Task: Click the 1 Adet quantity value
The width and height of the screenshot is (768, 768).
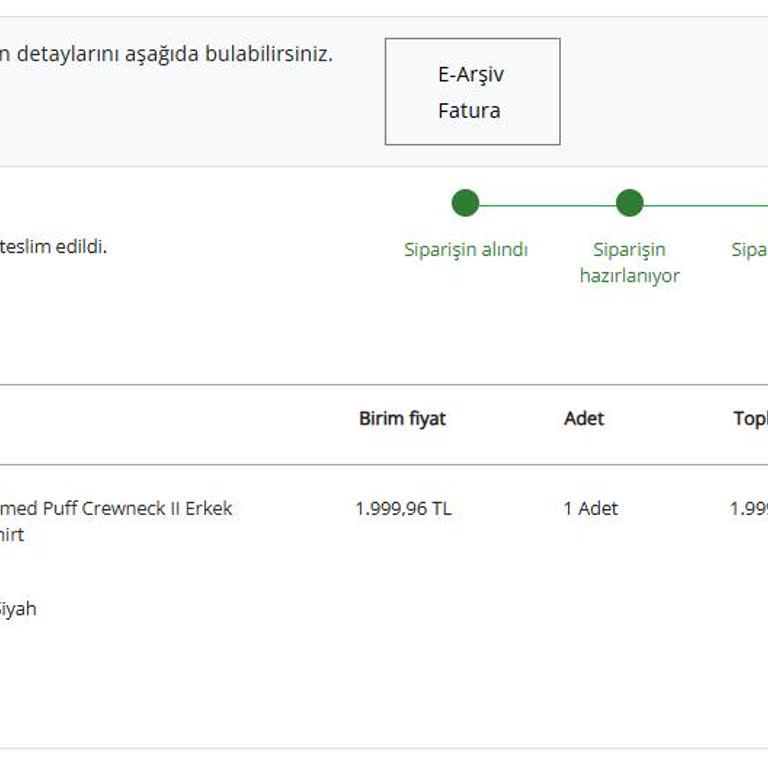Action: pyautogui.click(x=590, y=509)
